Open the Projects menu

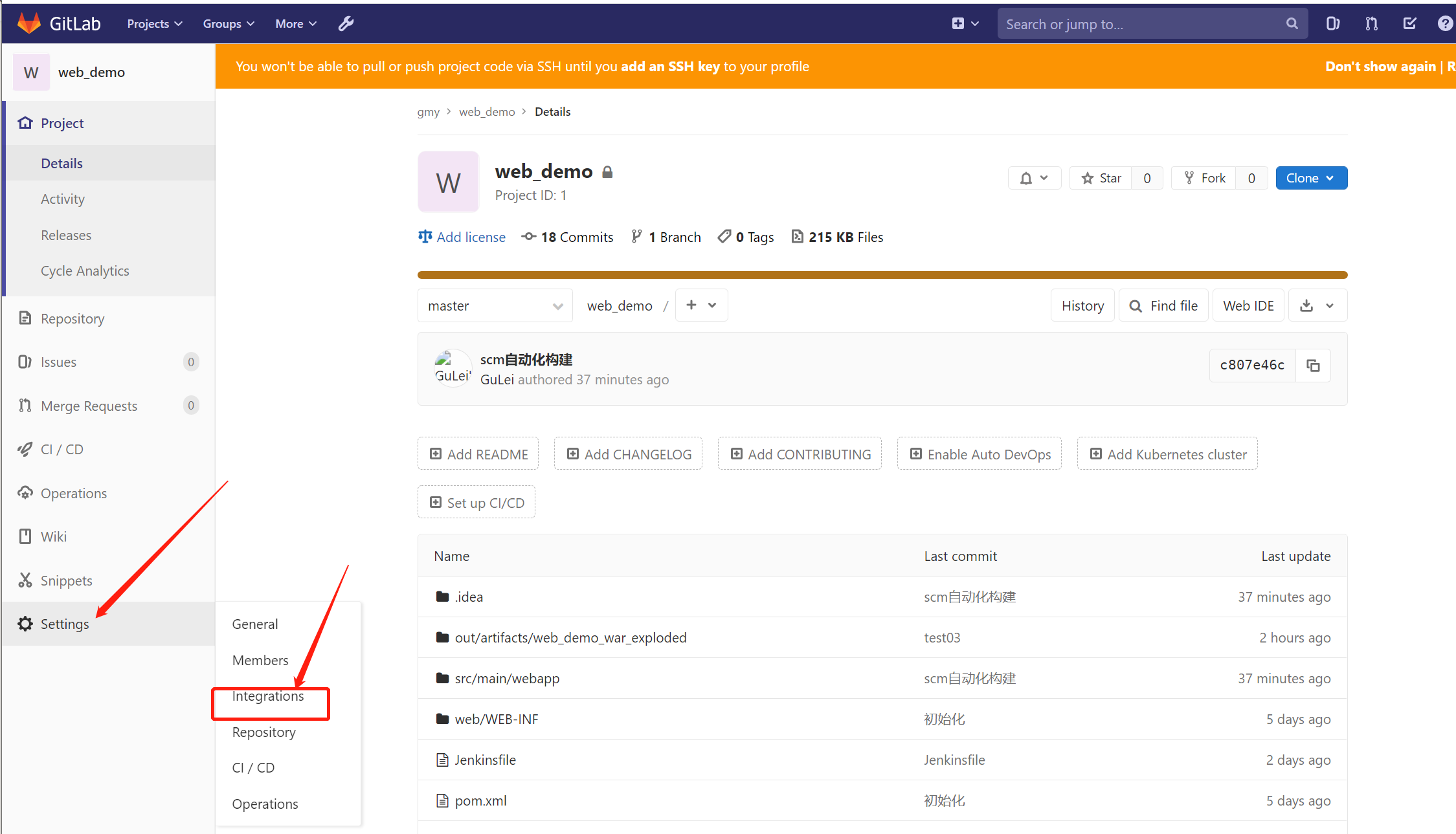click(x=155, y=23)
